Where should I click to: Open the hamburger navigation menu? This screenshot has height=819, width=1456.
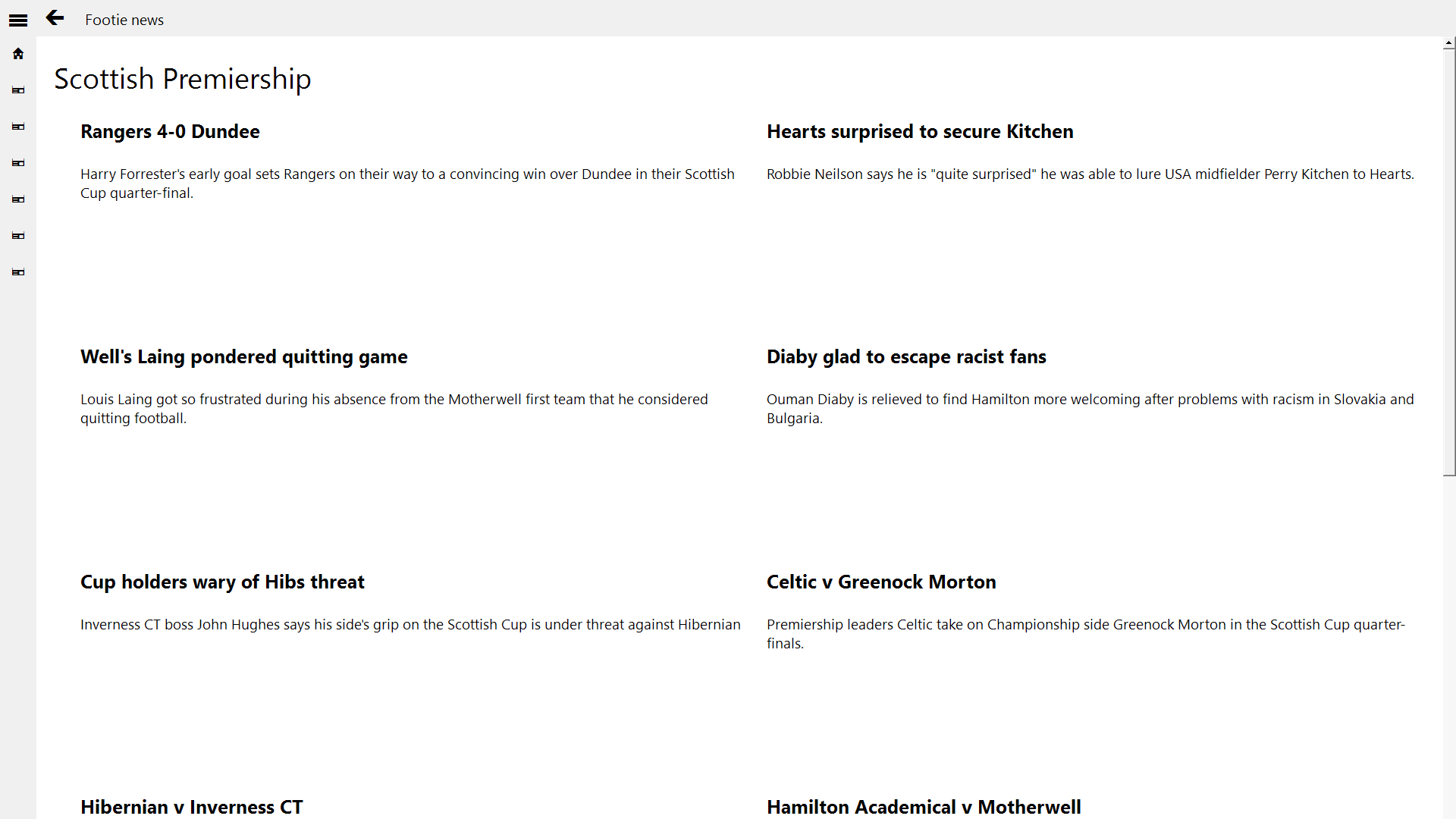(18, 20)
